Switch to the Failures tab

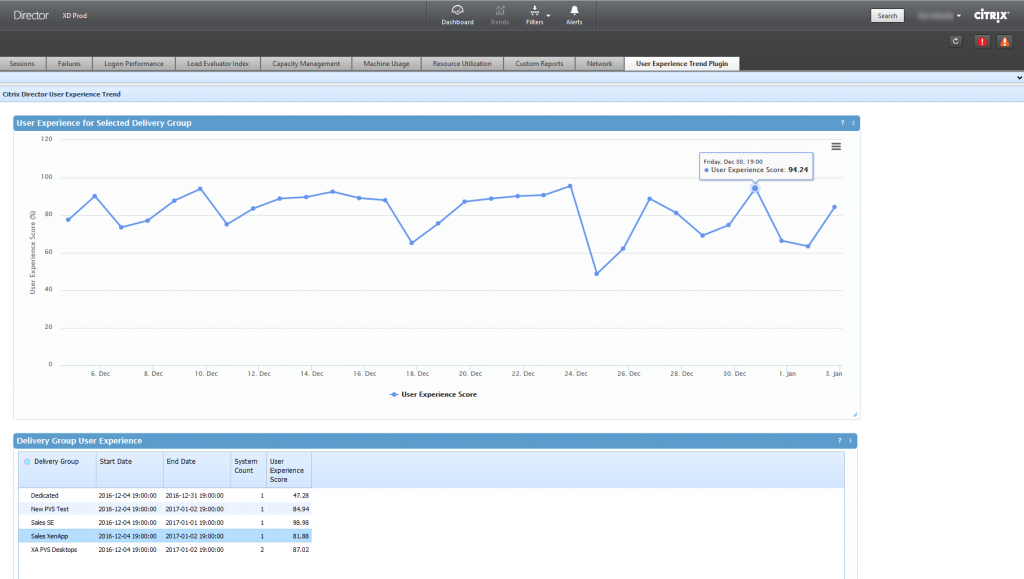(x=69, y=63)
